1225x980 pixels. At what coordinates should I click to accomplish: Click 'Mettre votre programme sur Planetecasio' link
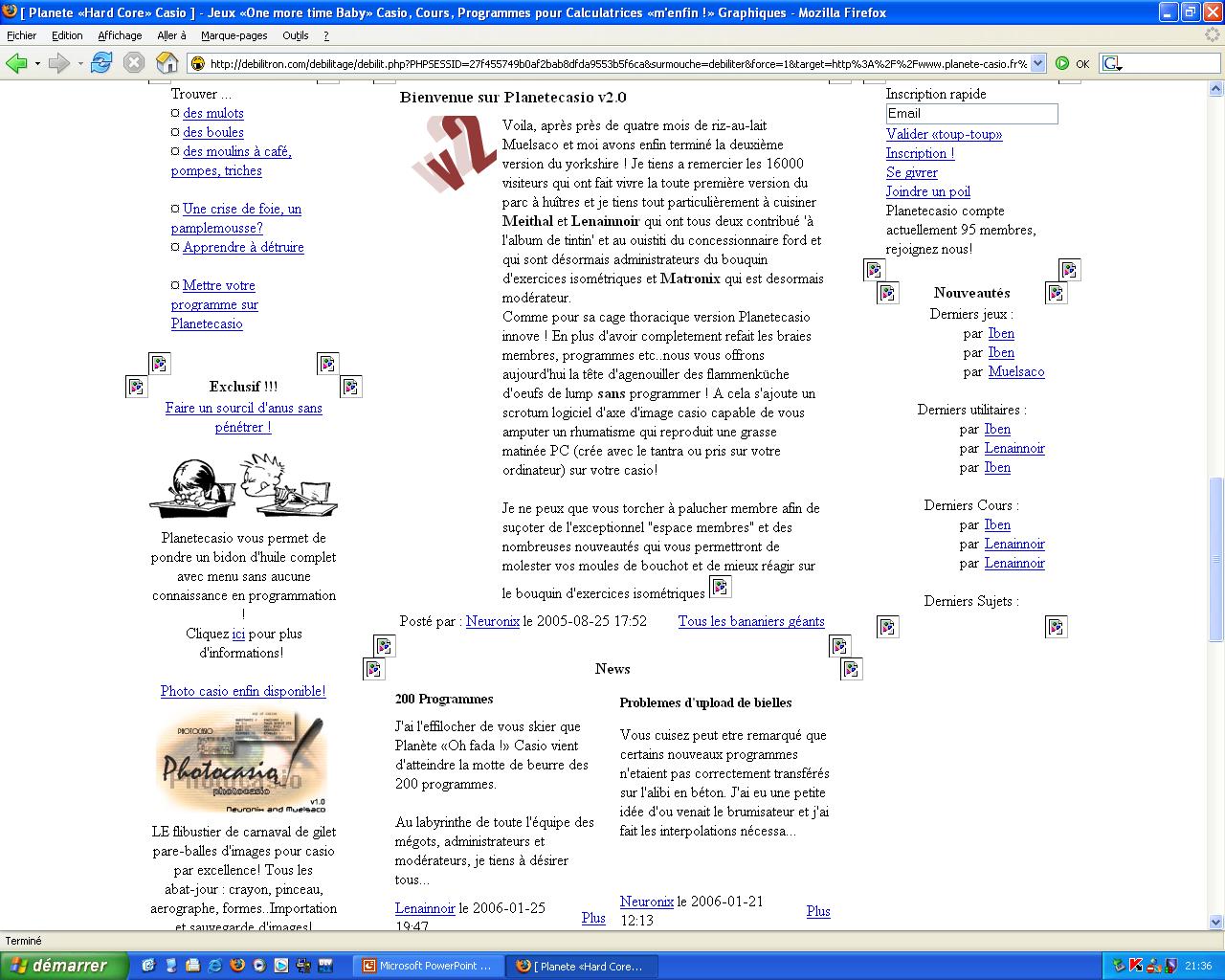tap(214, 304)
